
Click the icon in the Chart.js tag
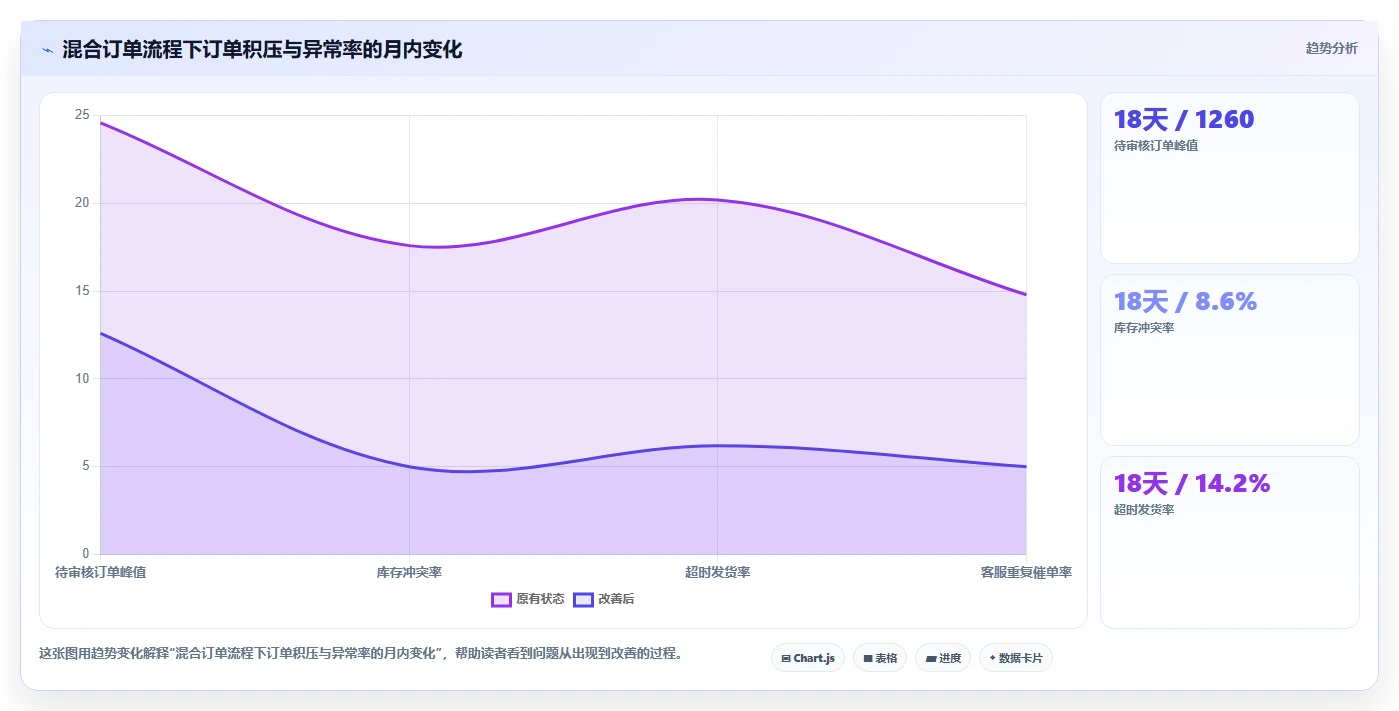[x=786, y=659]
